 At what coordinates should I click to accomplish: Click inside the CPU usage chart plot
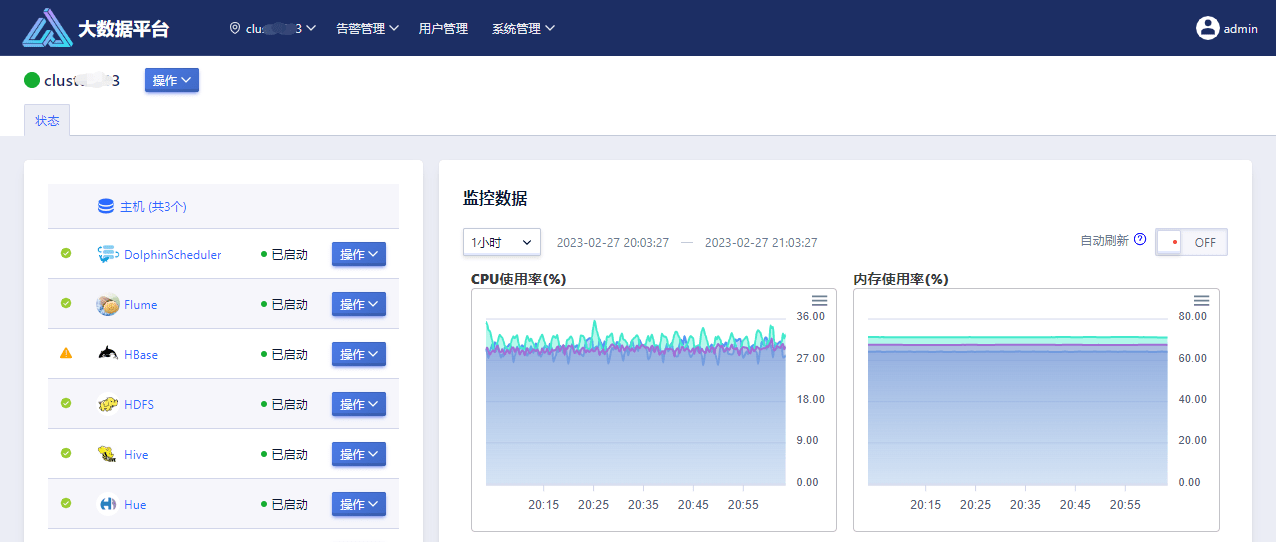pos(636,400)
